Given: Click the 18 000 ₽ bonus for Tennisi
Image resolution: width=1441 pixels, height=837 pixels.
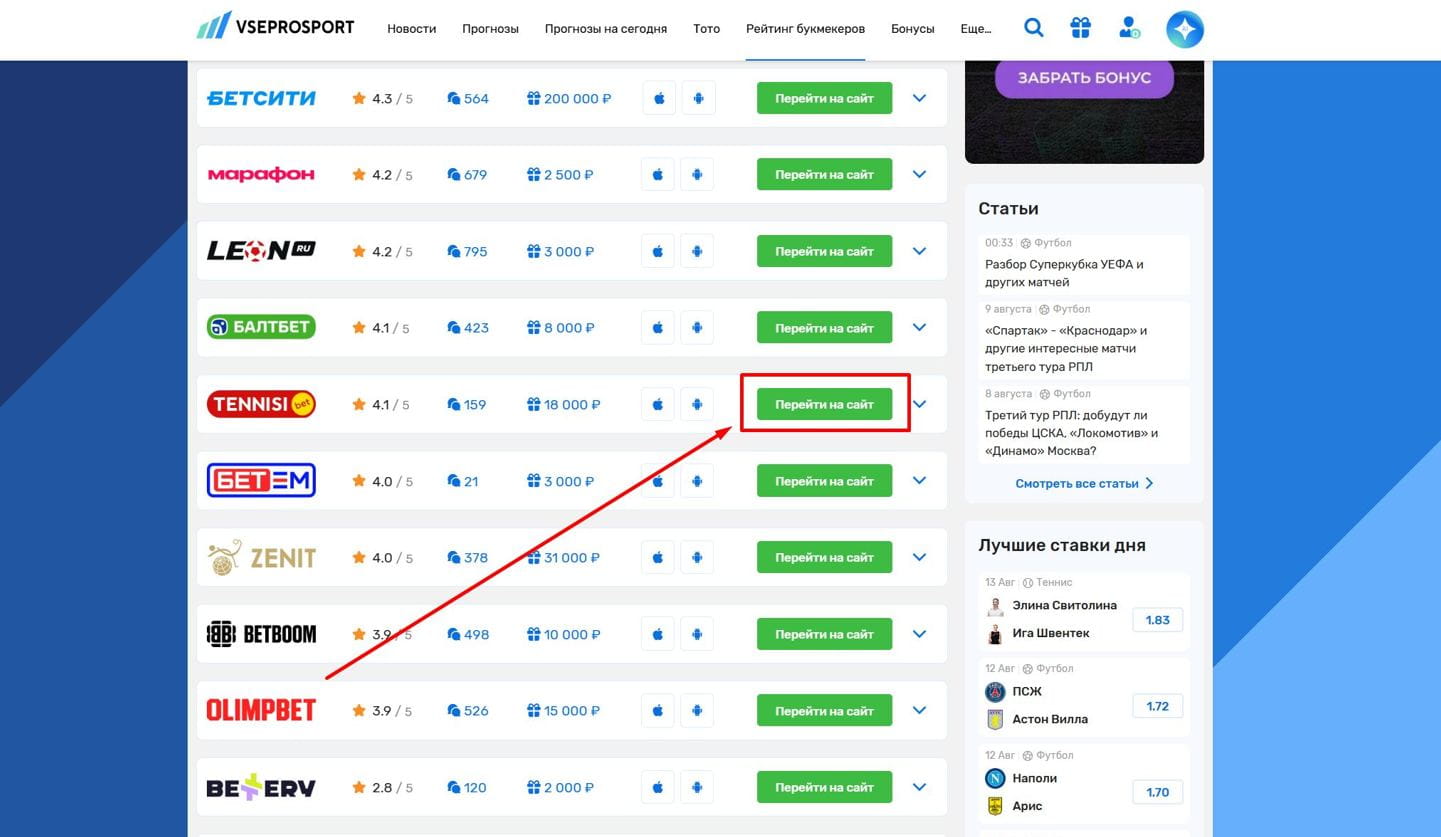Looking at the screenshot, I should click(564, 405).
